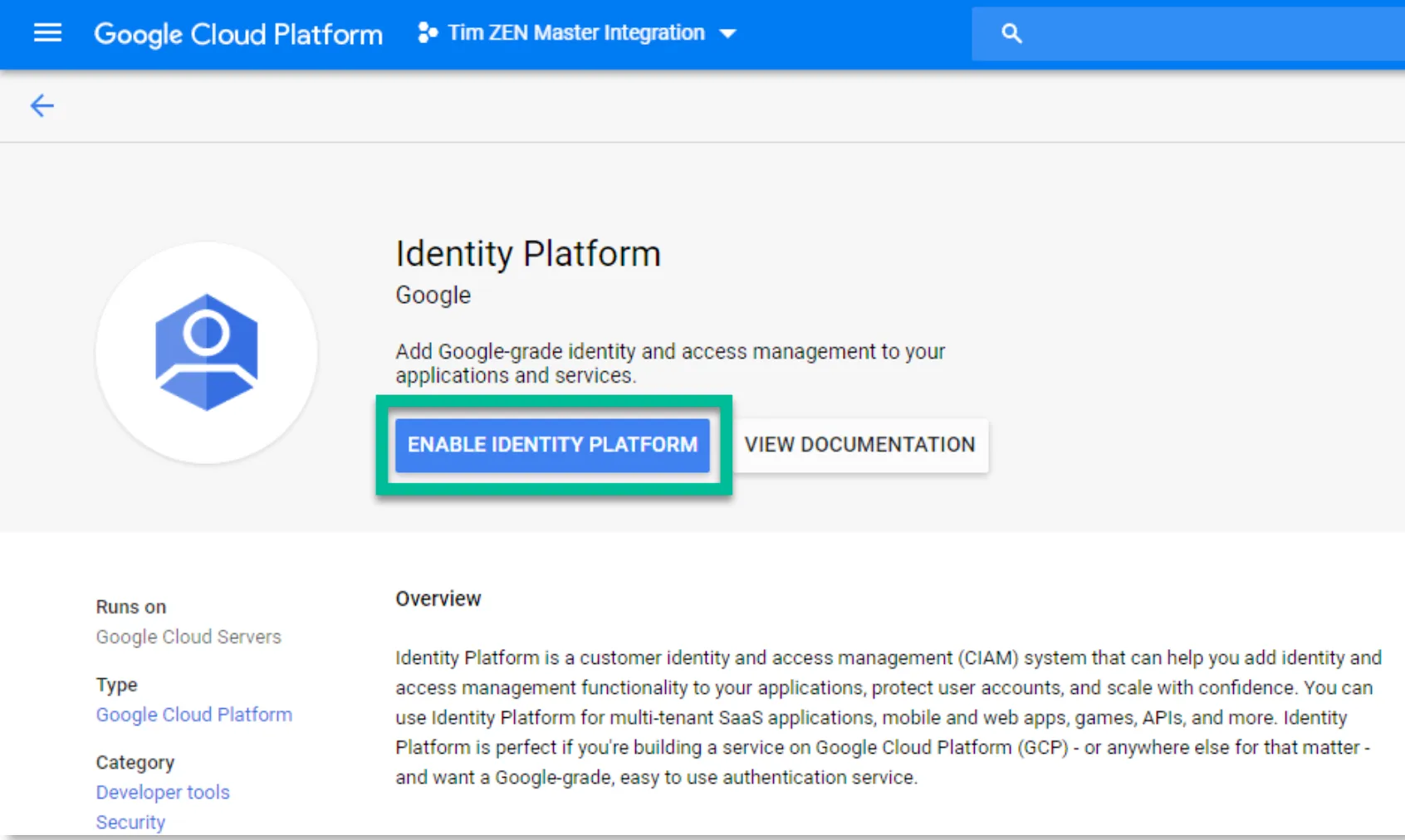Open the Developer tools category link
The width and height of the screenshot is (1405, 840).
163,792
